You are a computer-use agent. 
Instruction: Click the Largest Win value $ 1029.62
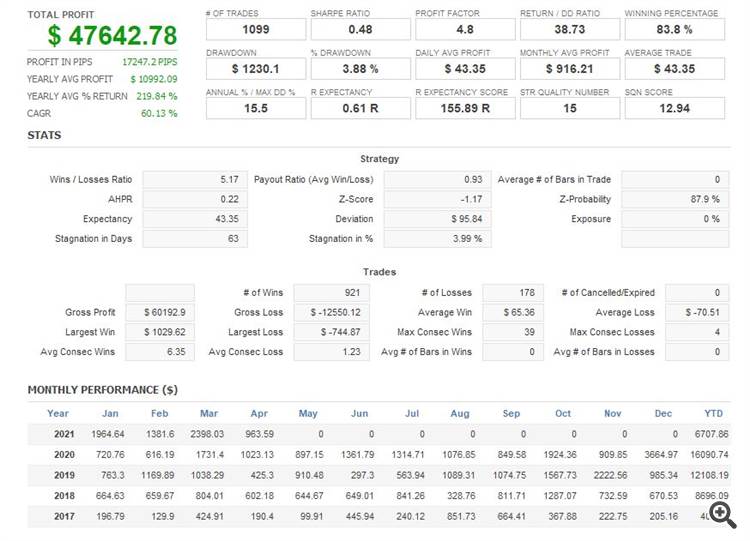160,332
